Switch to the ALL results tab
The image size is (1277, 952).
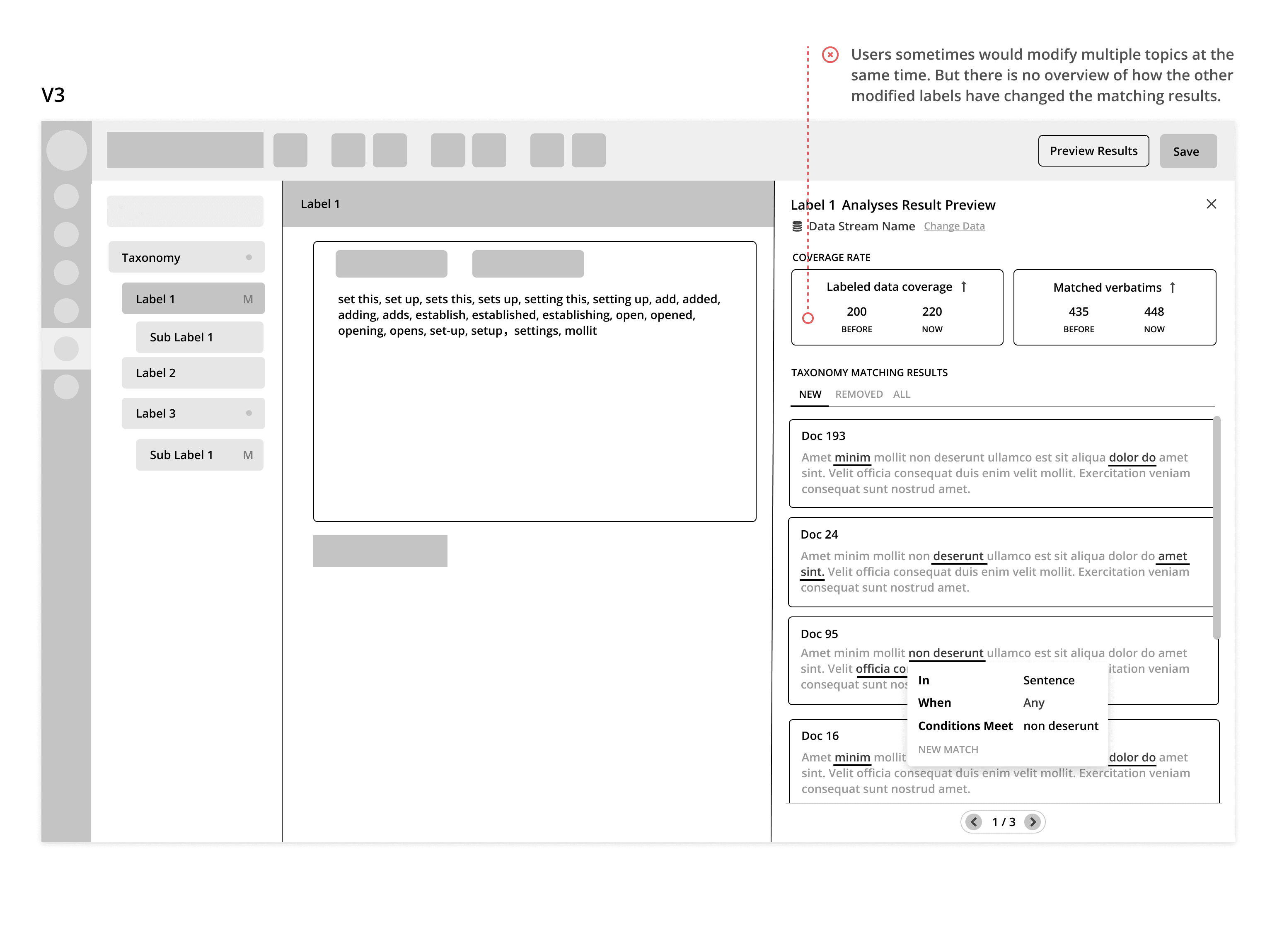901,394
